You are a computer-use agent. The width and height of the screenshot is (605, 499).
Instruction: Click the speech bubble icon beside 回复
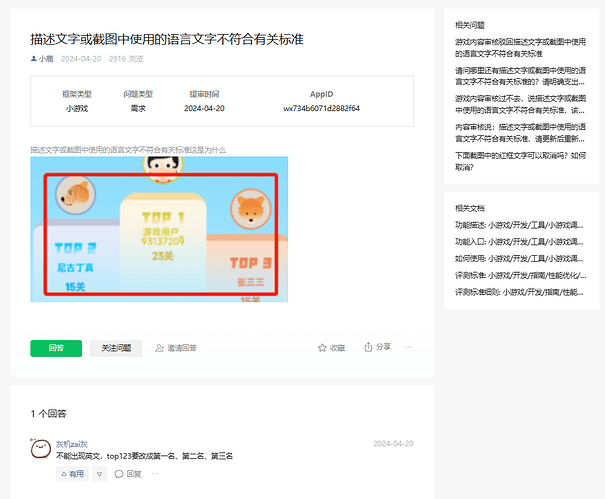119,474
